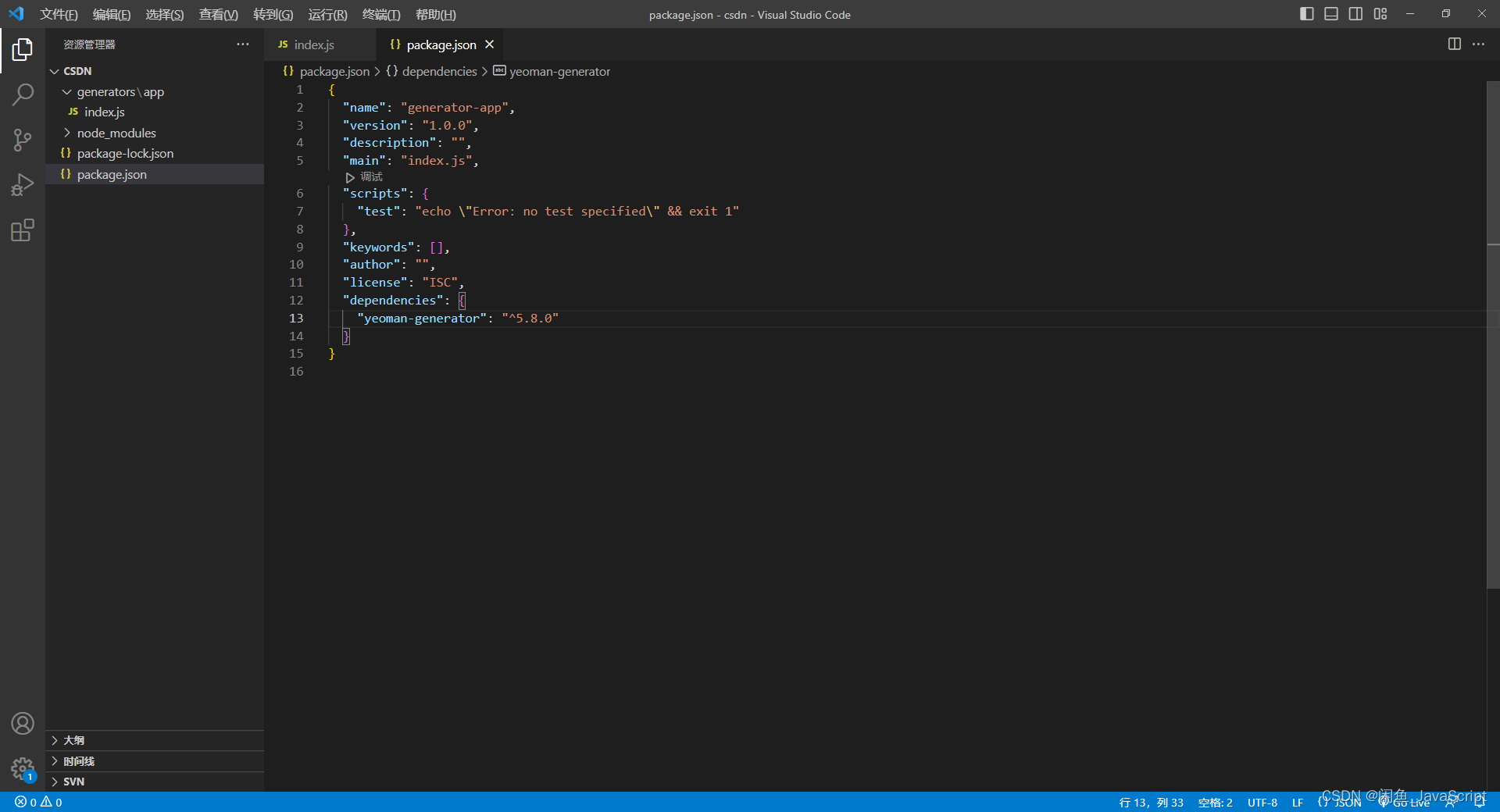Expand the 大纲 outline section
Screen dimensions: 1500x812
pos(155,740)
